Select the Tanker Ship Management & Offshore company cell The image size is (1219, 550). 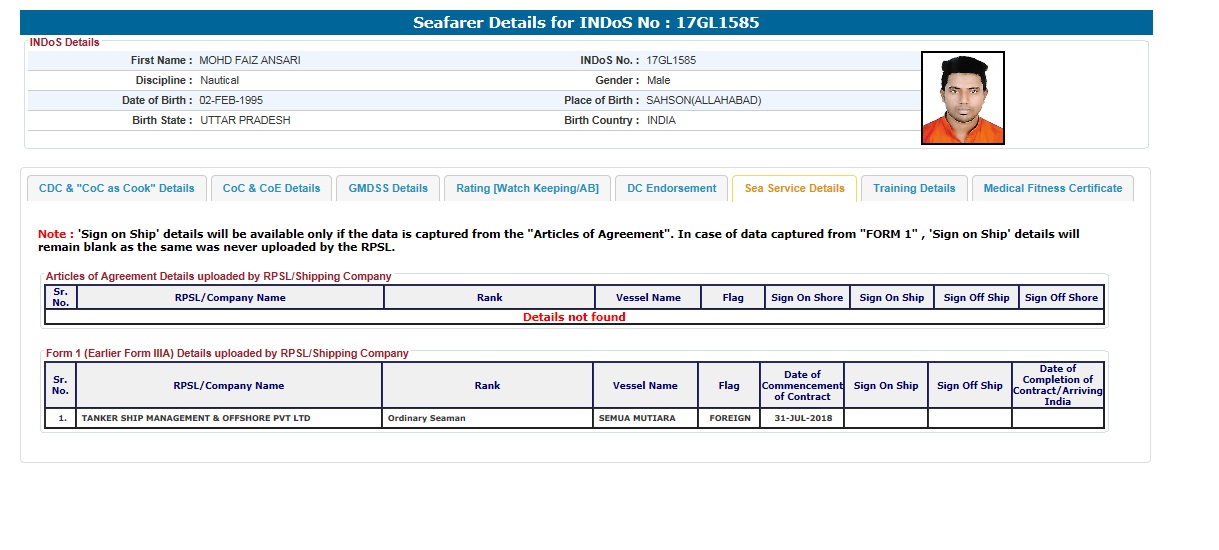195,418
